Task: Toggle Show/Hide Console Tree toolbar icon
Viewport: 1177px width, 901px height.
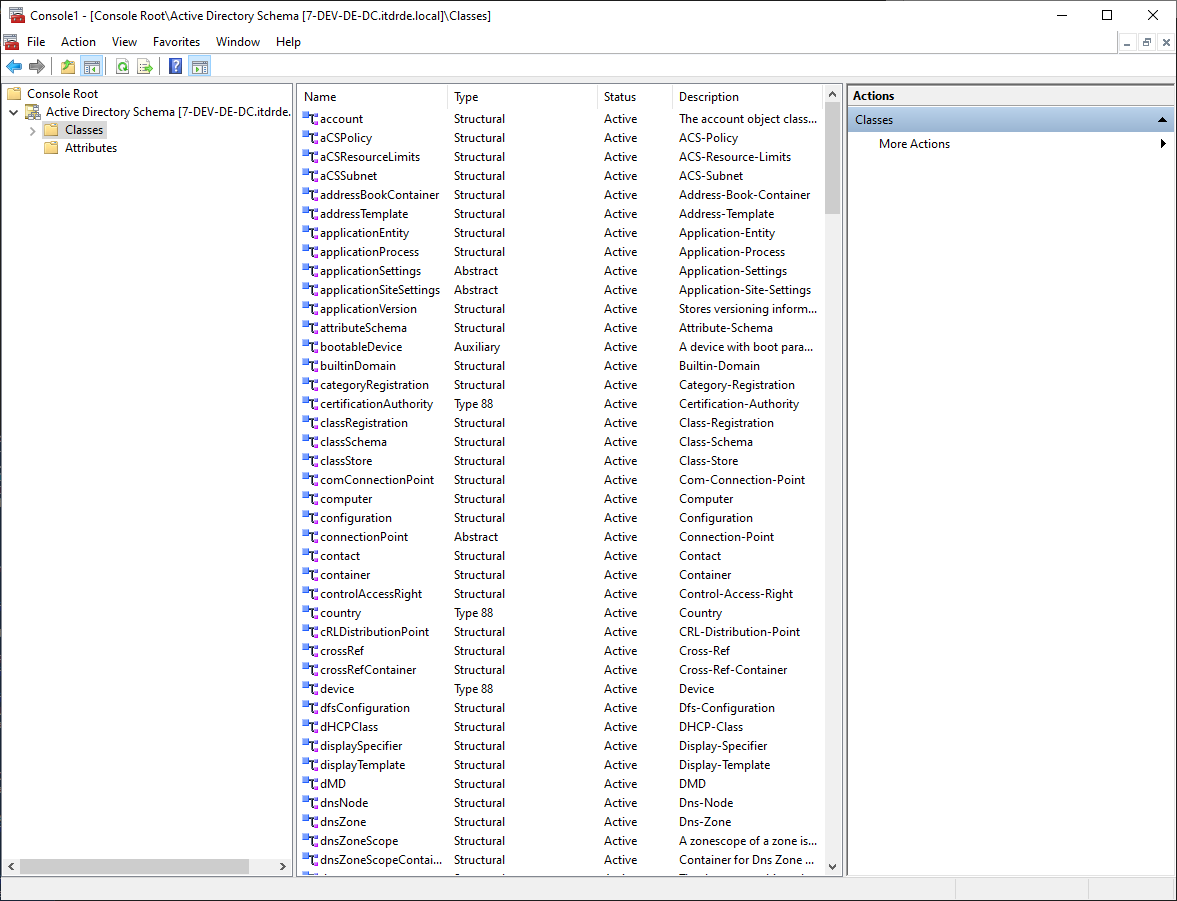Action: click(x=92, y=67)
